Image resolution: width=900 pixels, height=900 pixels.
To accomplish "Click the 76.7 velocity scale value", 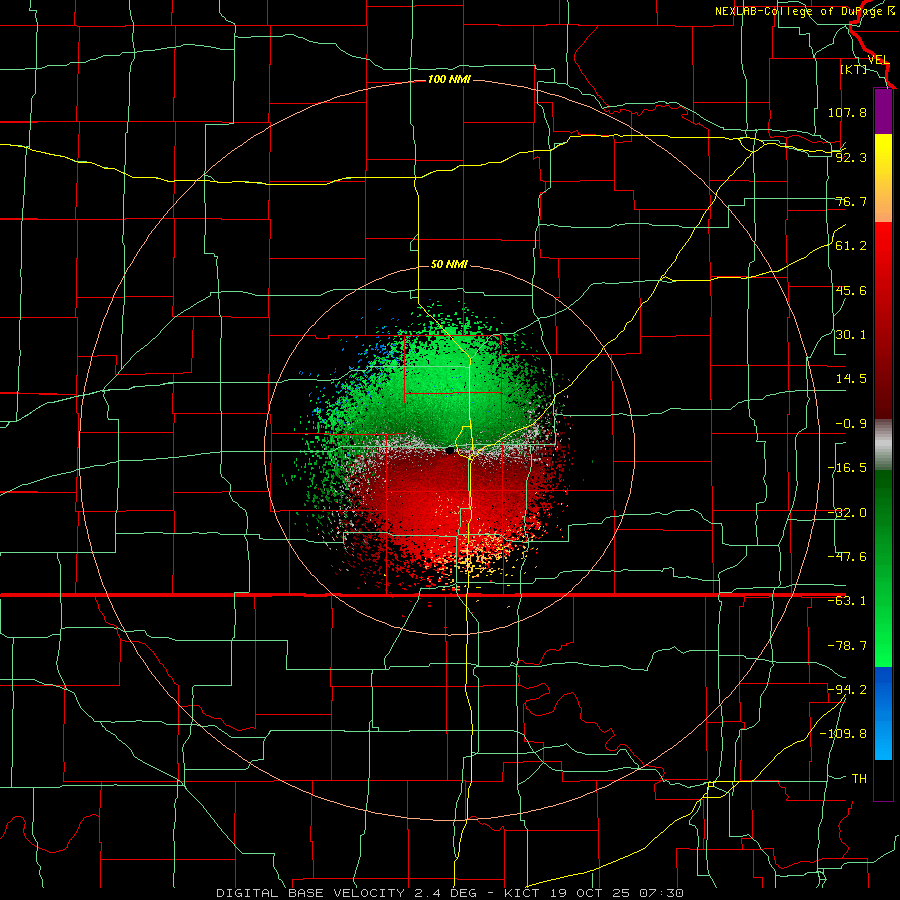I will click(851, 201).
